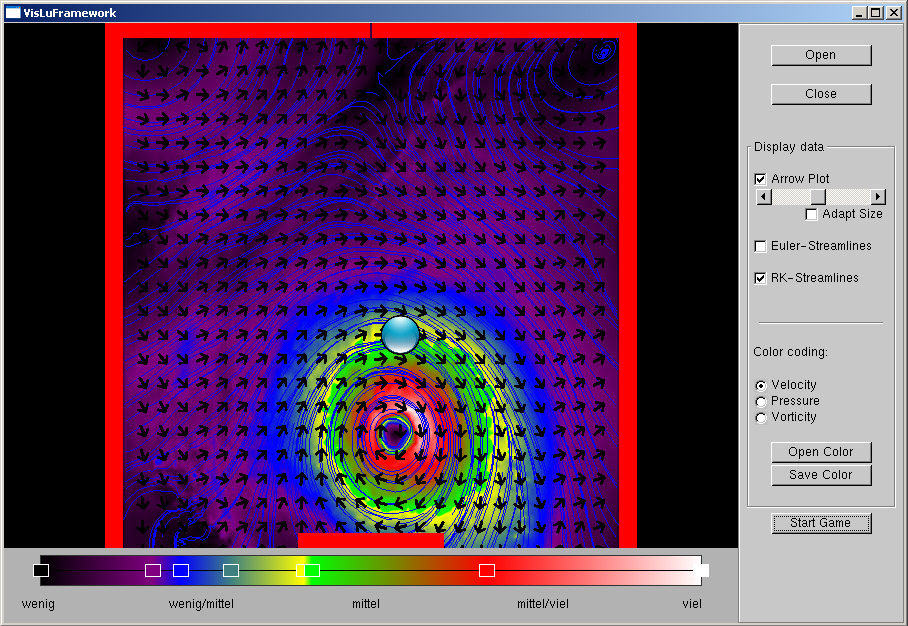
Task: Select the white color stop at viel
Action: coord(702,570)
